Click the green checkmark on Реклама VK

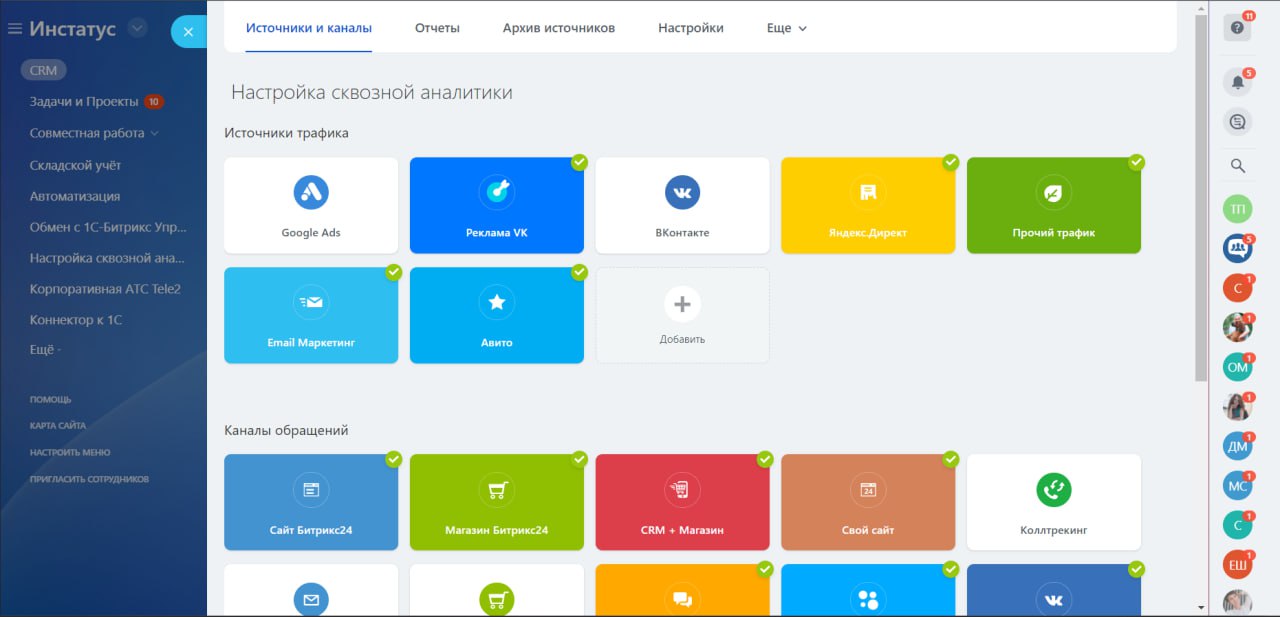(x=579, y=162)
